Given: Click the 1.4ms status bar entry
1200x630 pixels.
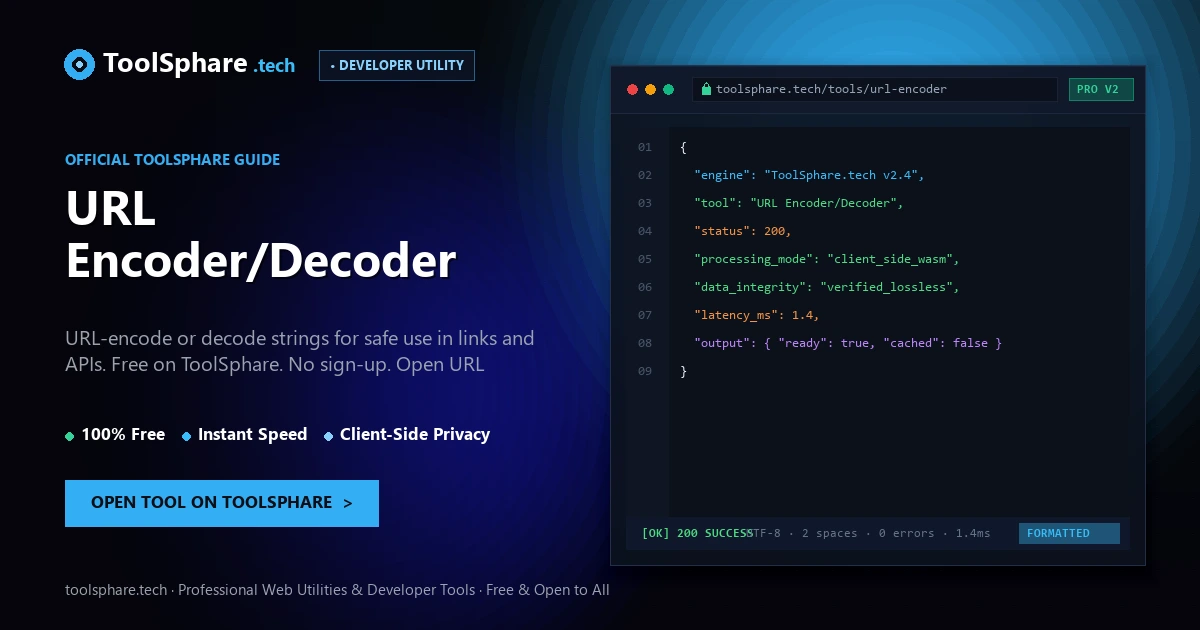Looking at the screenshot, I should point(973,533).
